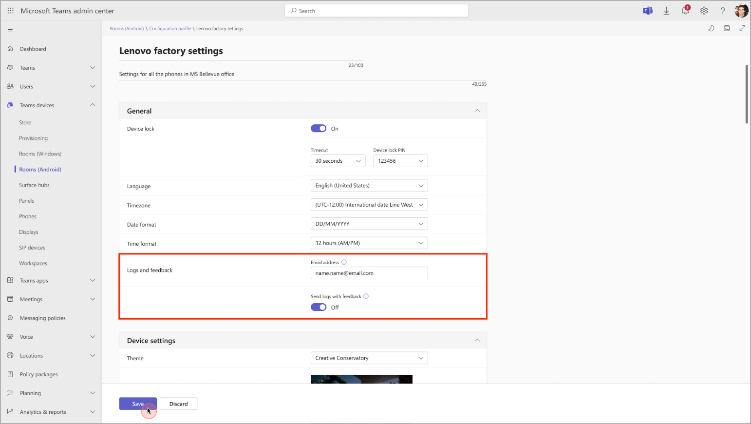
Task: Open the Store menu item
Action: (25, 122)
